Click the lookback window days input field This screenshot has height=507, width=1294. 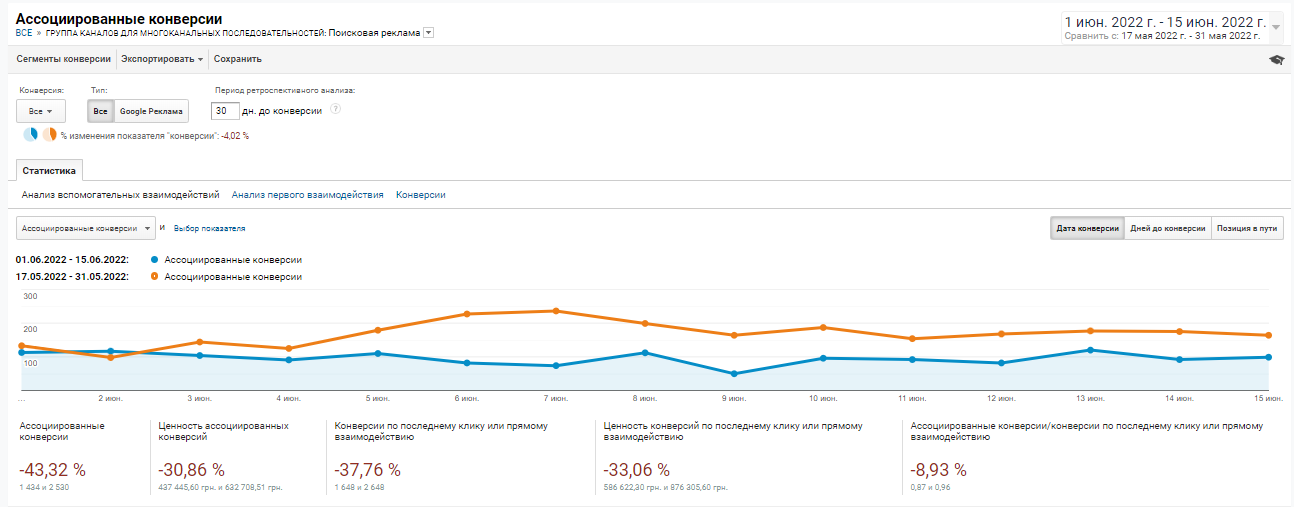226,111
